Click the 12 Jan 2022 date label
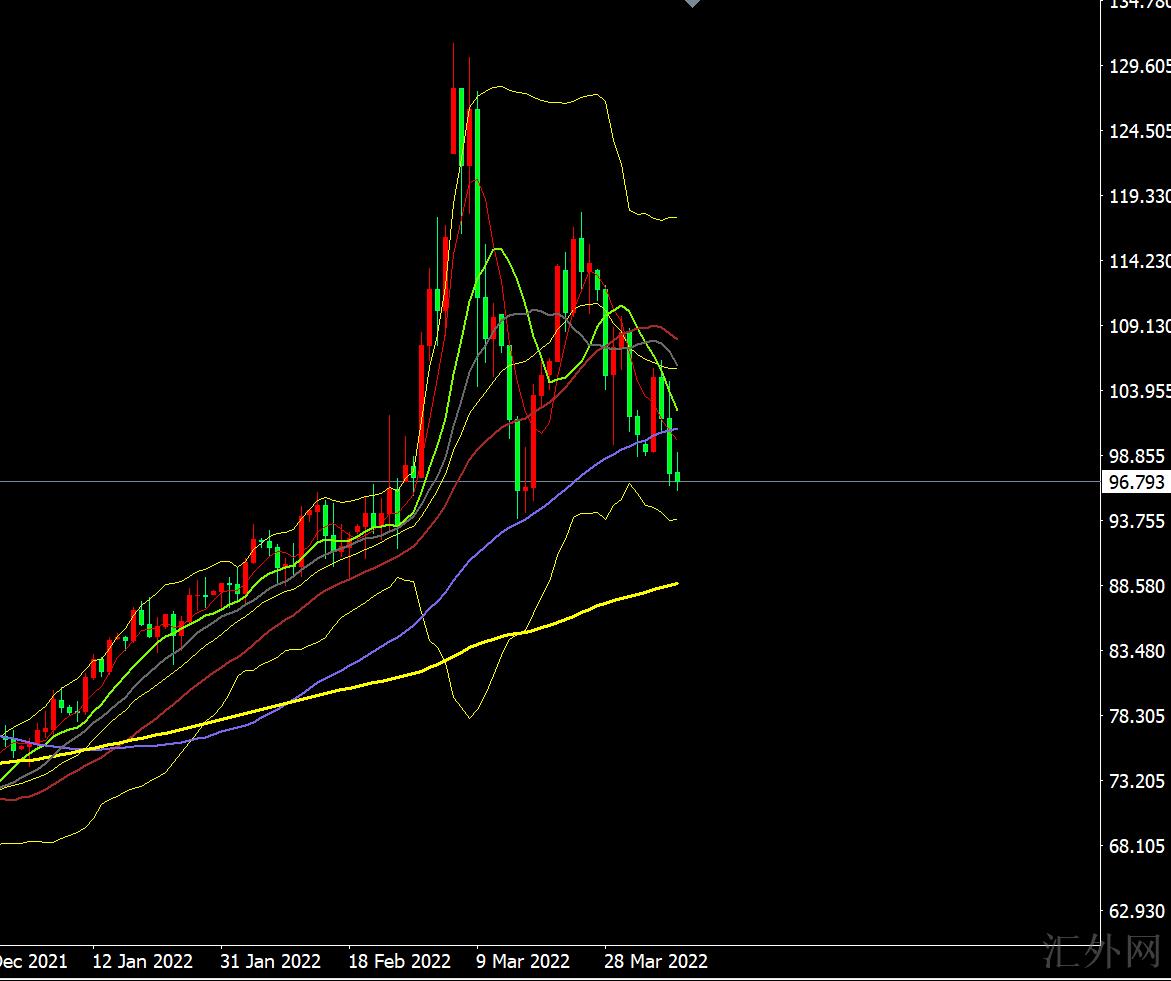The image size is (1171, 981). pos(142,961)
